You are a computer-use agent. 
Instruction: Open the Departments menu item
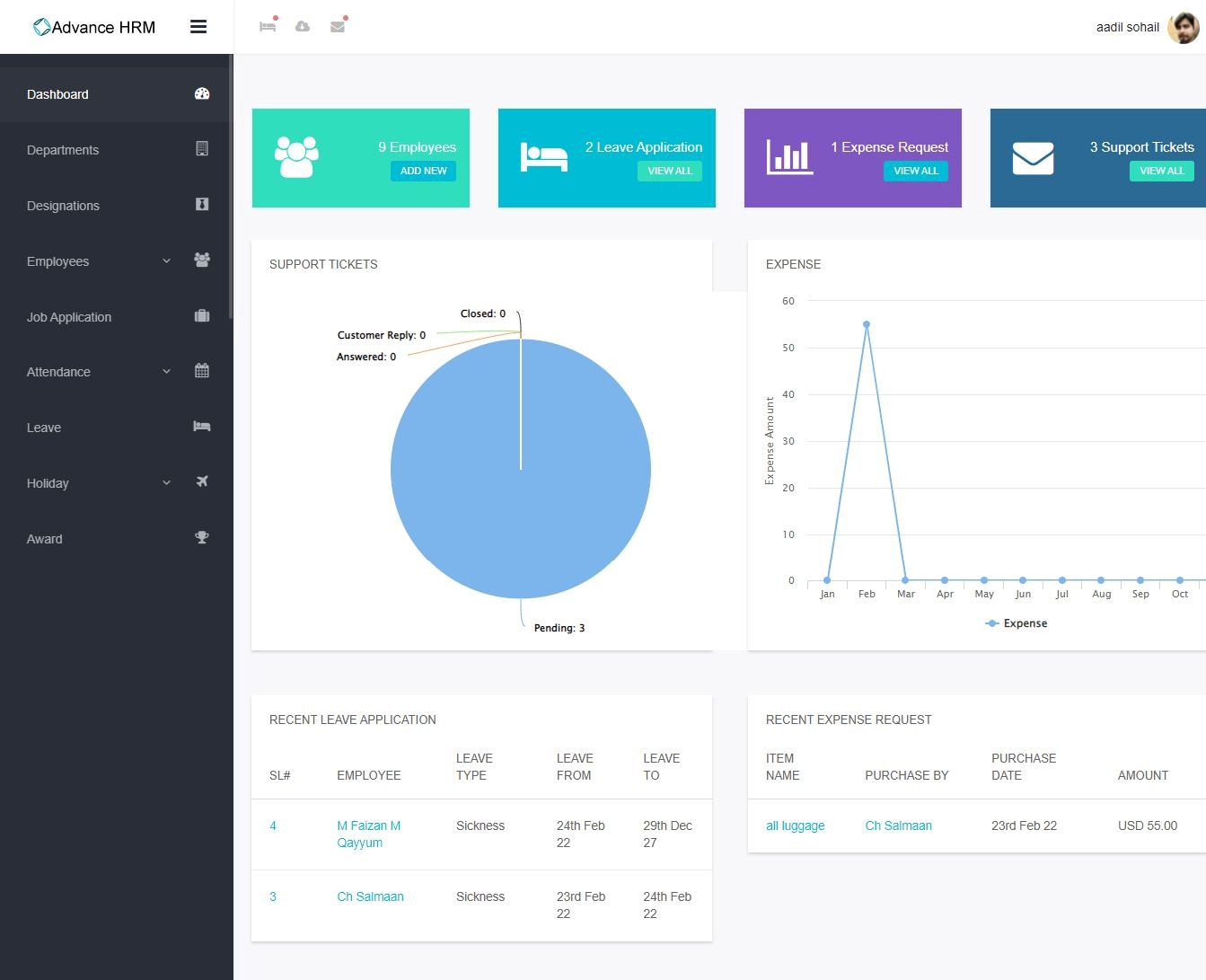pyautogui.click(x=117, y=150)
